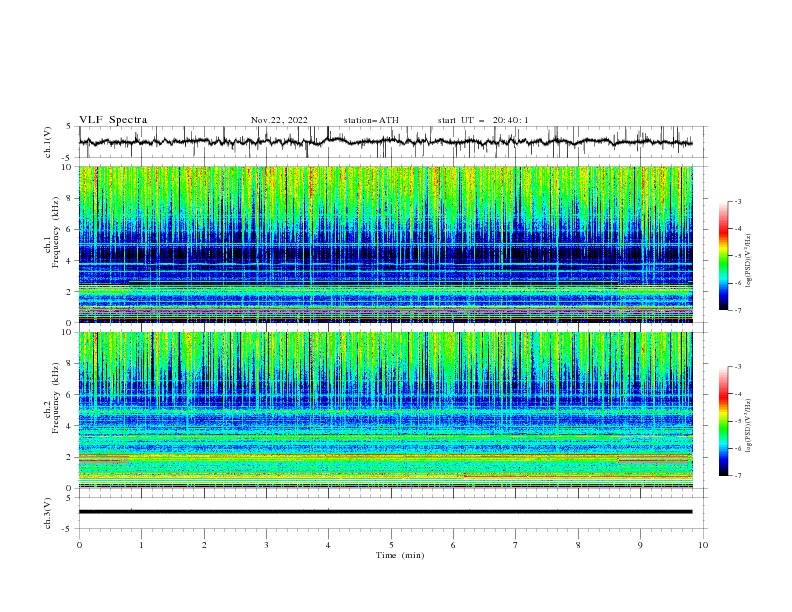Click the ch.2 "Frequency (kHz)" axis label
Image resolution: width=792 pixels, height=612 pixels.
click(56, 398)
